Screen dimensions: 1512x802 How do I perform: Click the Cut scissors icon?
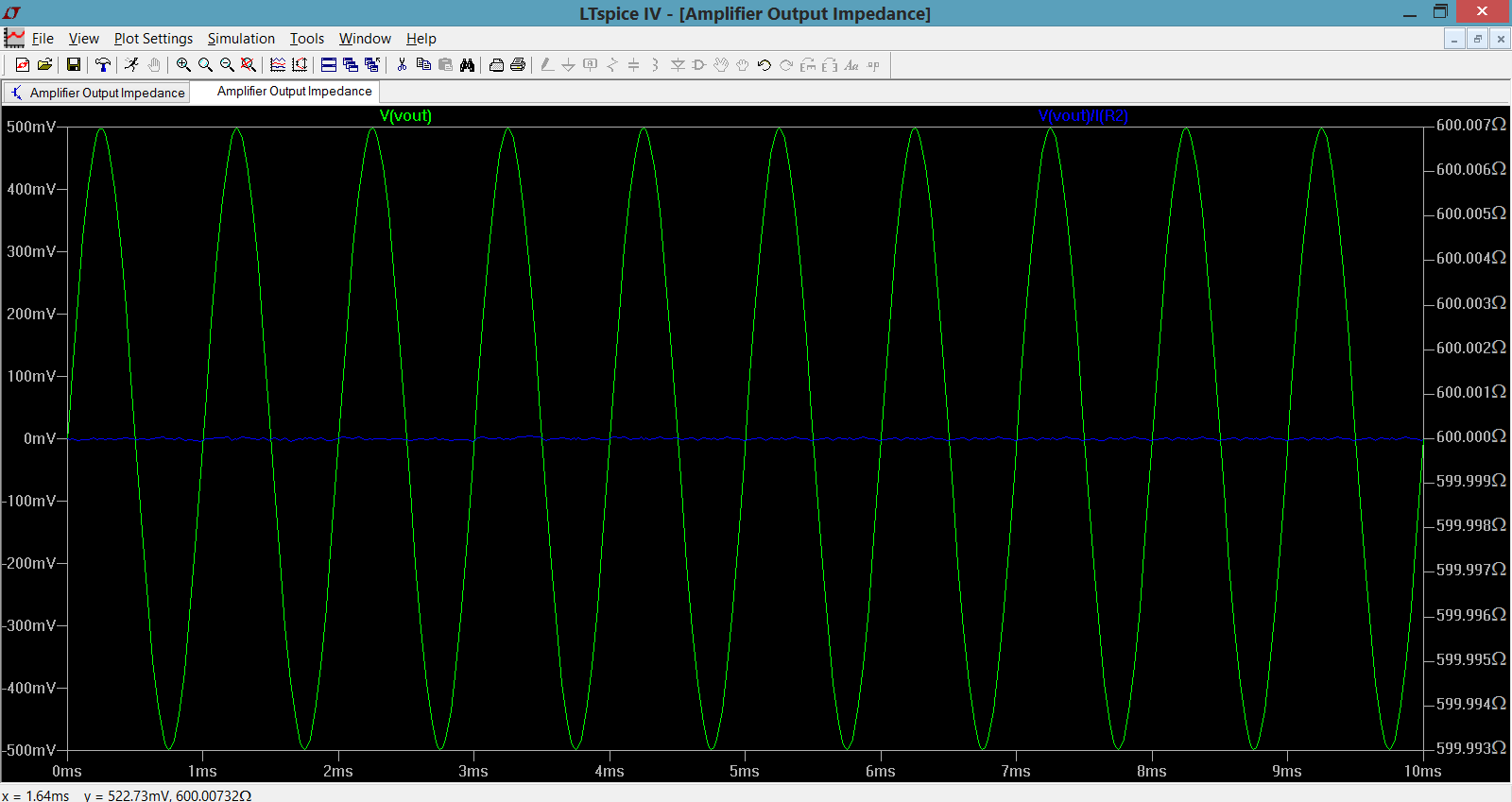pyautogui.click(x=402, y=64)
